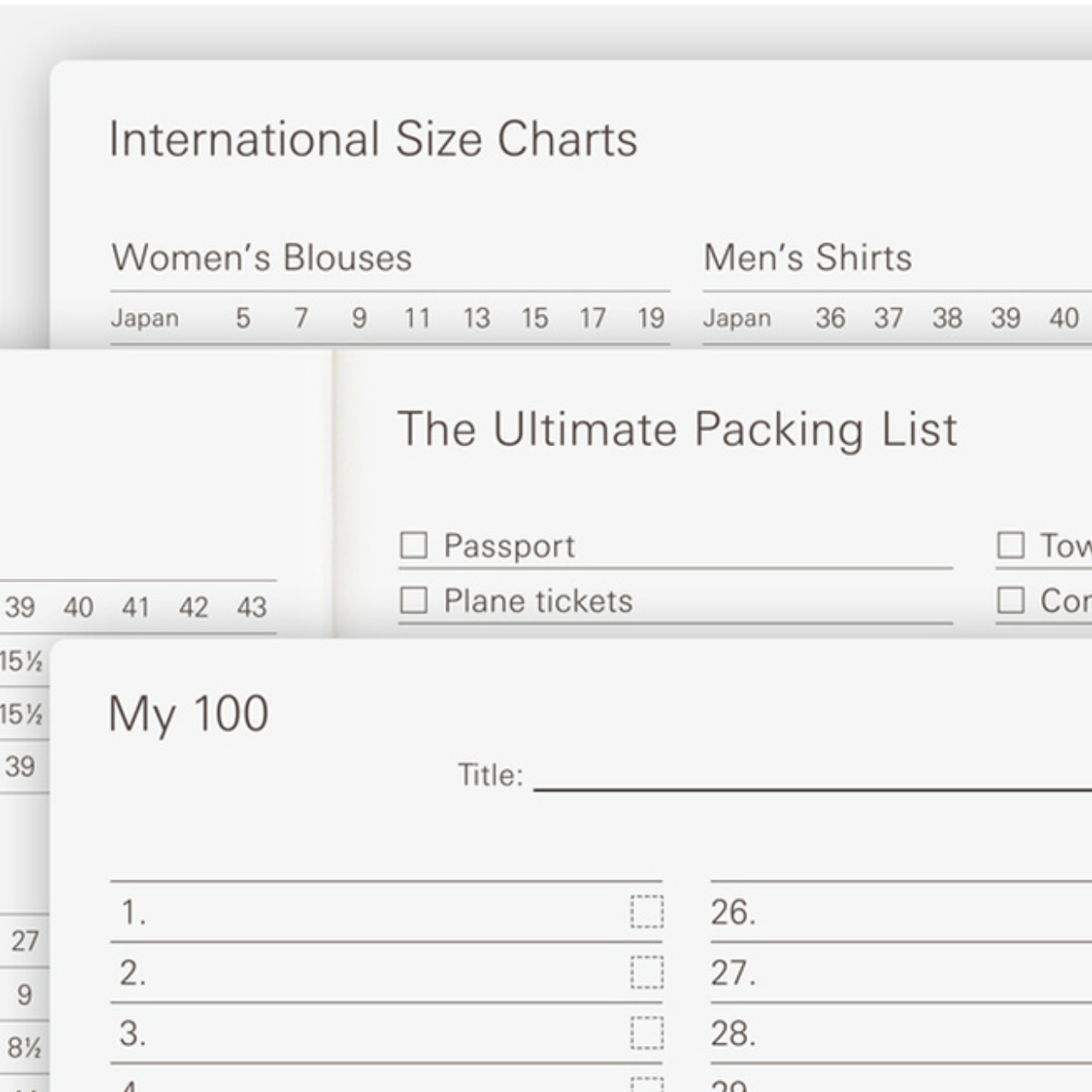Click the "Women's Blouses" heading
The width and height of the screenshot is (1092, 1092).
click(x=262, y=258)
